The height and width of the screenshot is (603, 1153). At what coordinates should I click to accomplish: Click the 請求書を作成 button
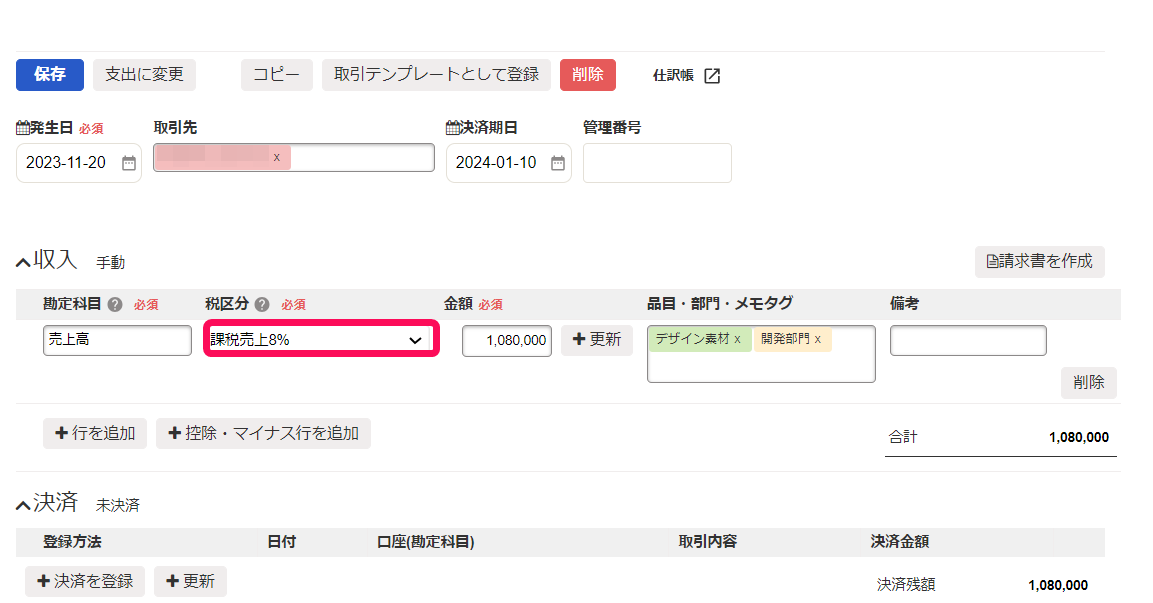pyautogui.click(x=1040, y=261)
